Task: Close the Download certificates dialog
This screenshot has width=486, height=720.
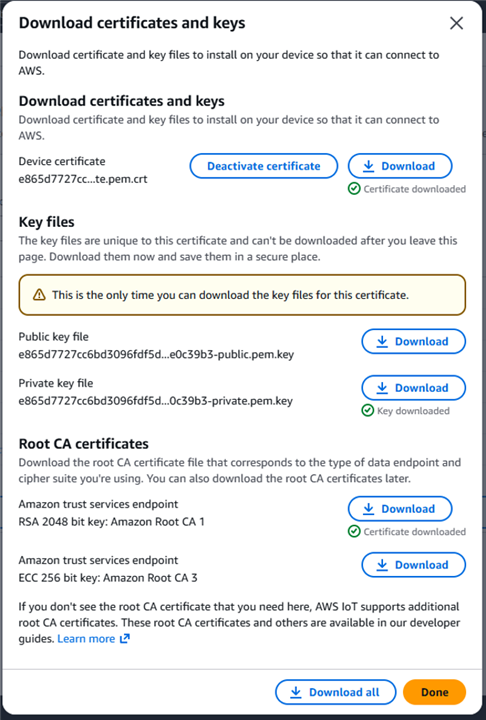Action: coord(456,23)
